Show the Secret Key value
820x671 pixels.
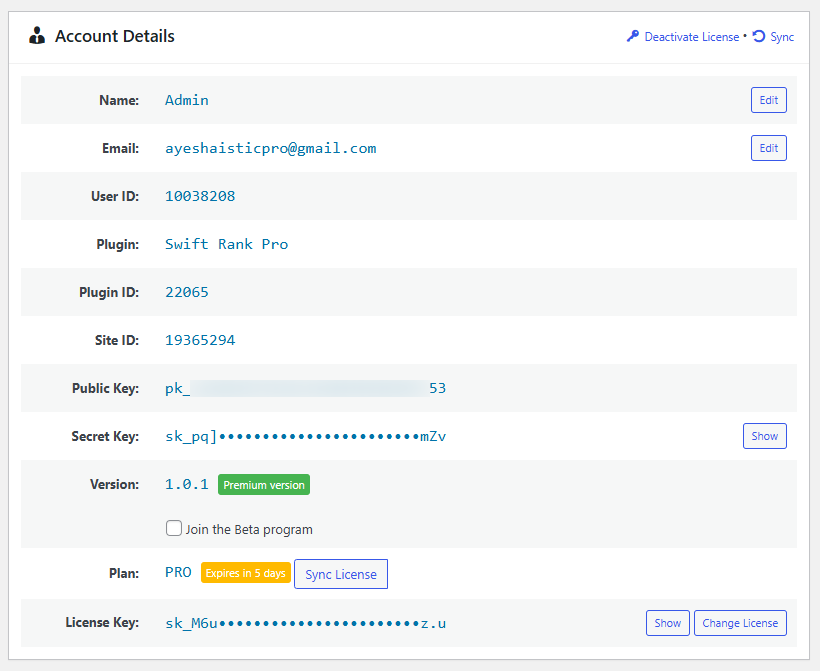764,436
